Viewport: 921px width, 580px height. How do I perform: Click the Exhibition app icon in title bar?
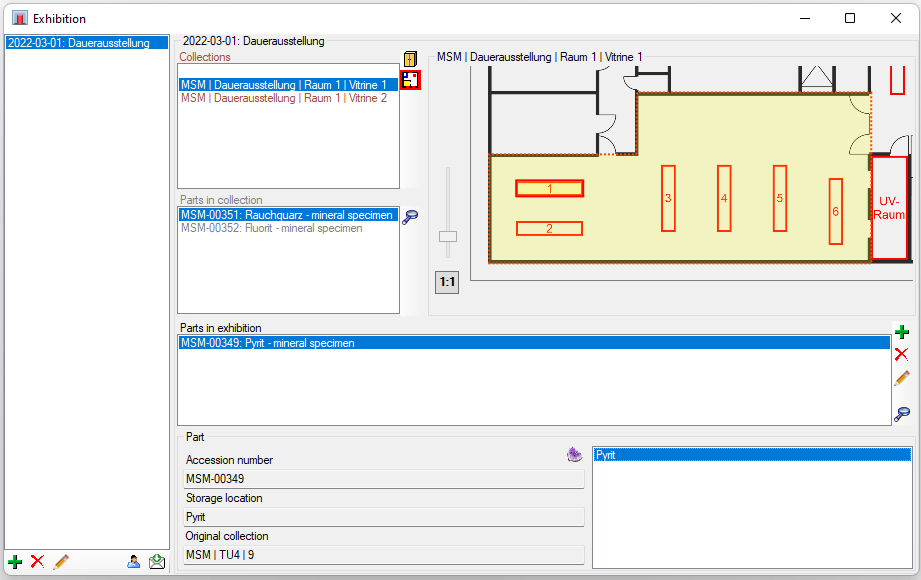(20, 18)
